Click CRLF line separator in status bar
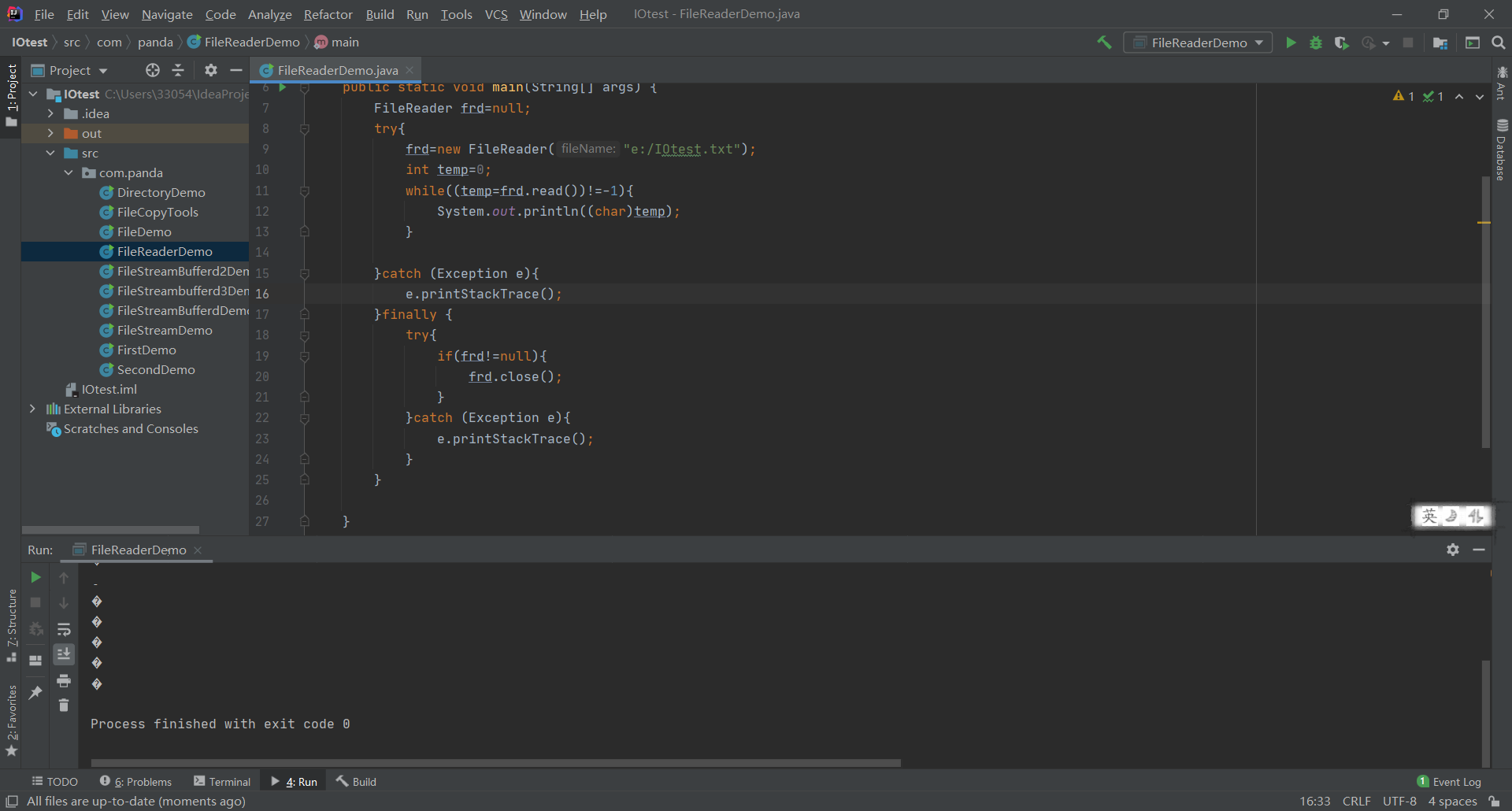The image size is (1512, 811). 1356,801
